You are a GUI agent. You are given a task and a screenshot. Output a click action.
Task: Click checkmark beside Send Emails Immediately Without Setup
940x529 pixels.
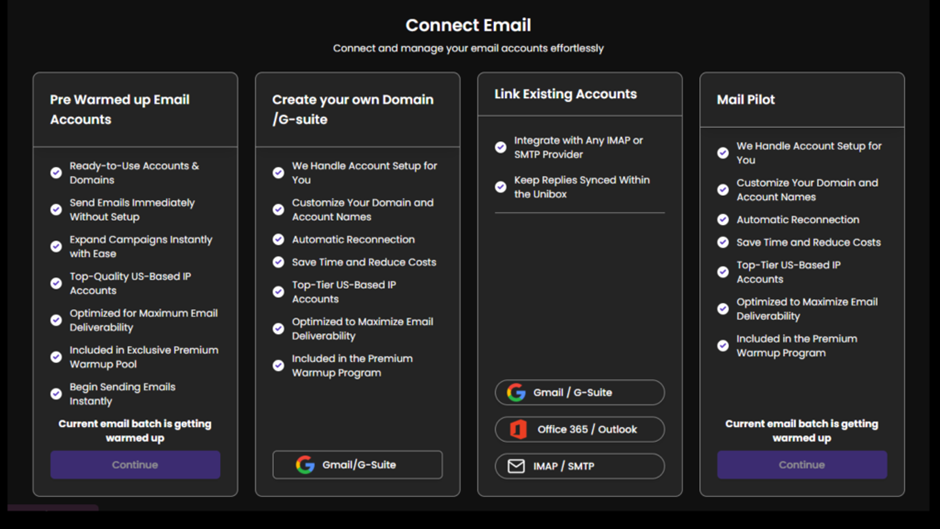56,209
